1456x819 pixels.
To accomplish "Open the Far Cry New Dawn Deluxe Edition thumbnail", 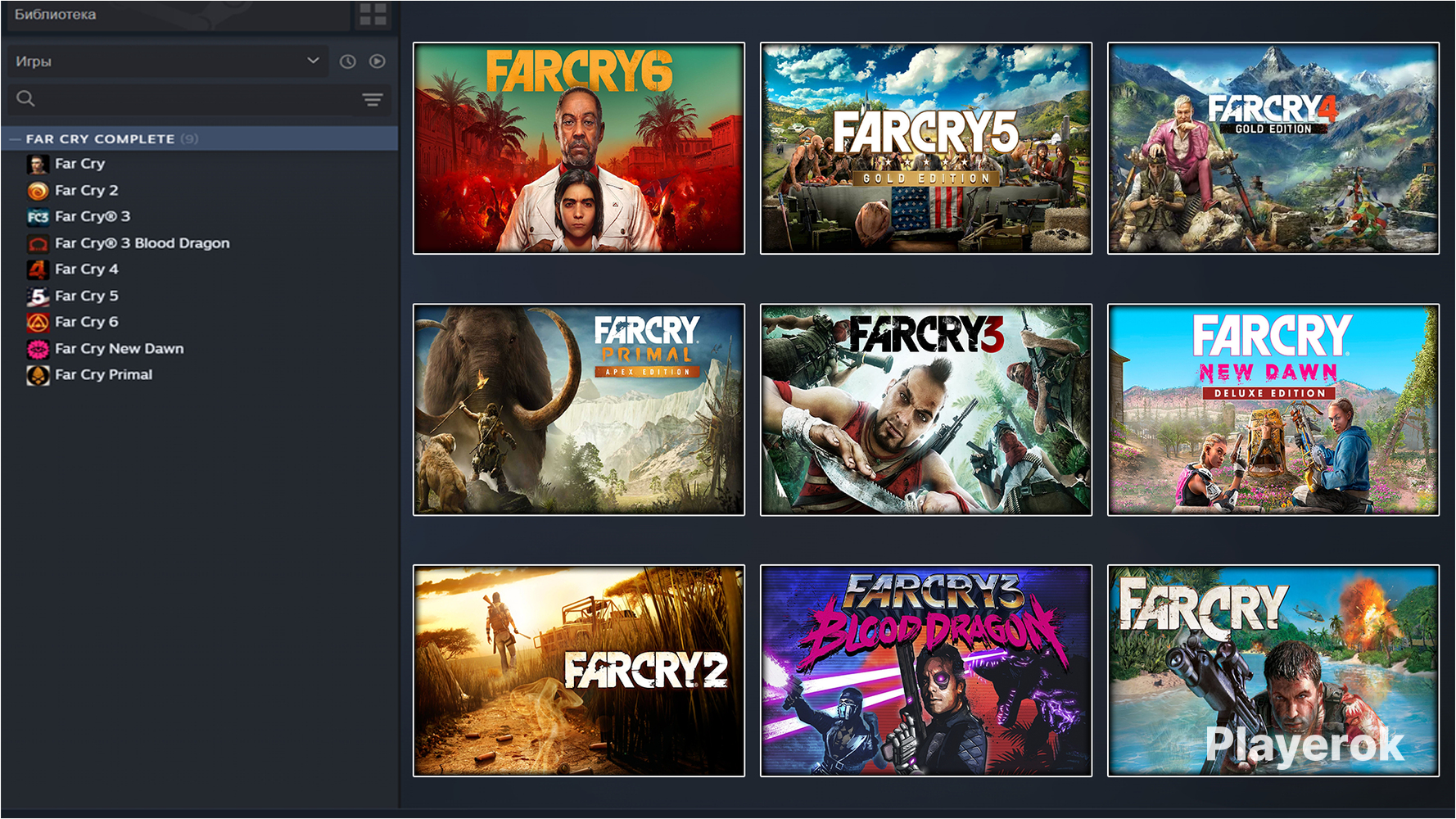I will click(x=1273, y=409).
